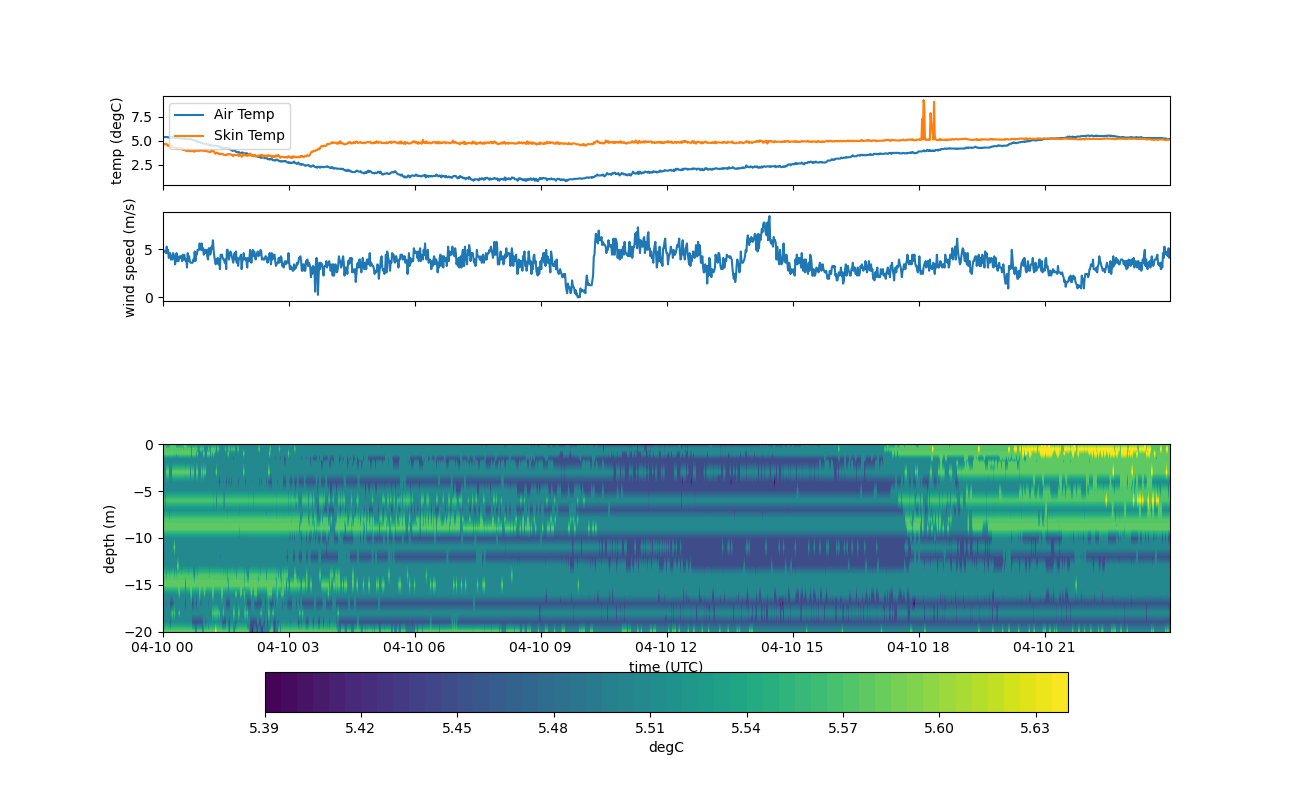Click the temp (degC) axis label
Screen dimensions: 1300x800
click(117, 141)
